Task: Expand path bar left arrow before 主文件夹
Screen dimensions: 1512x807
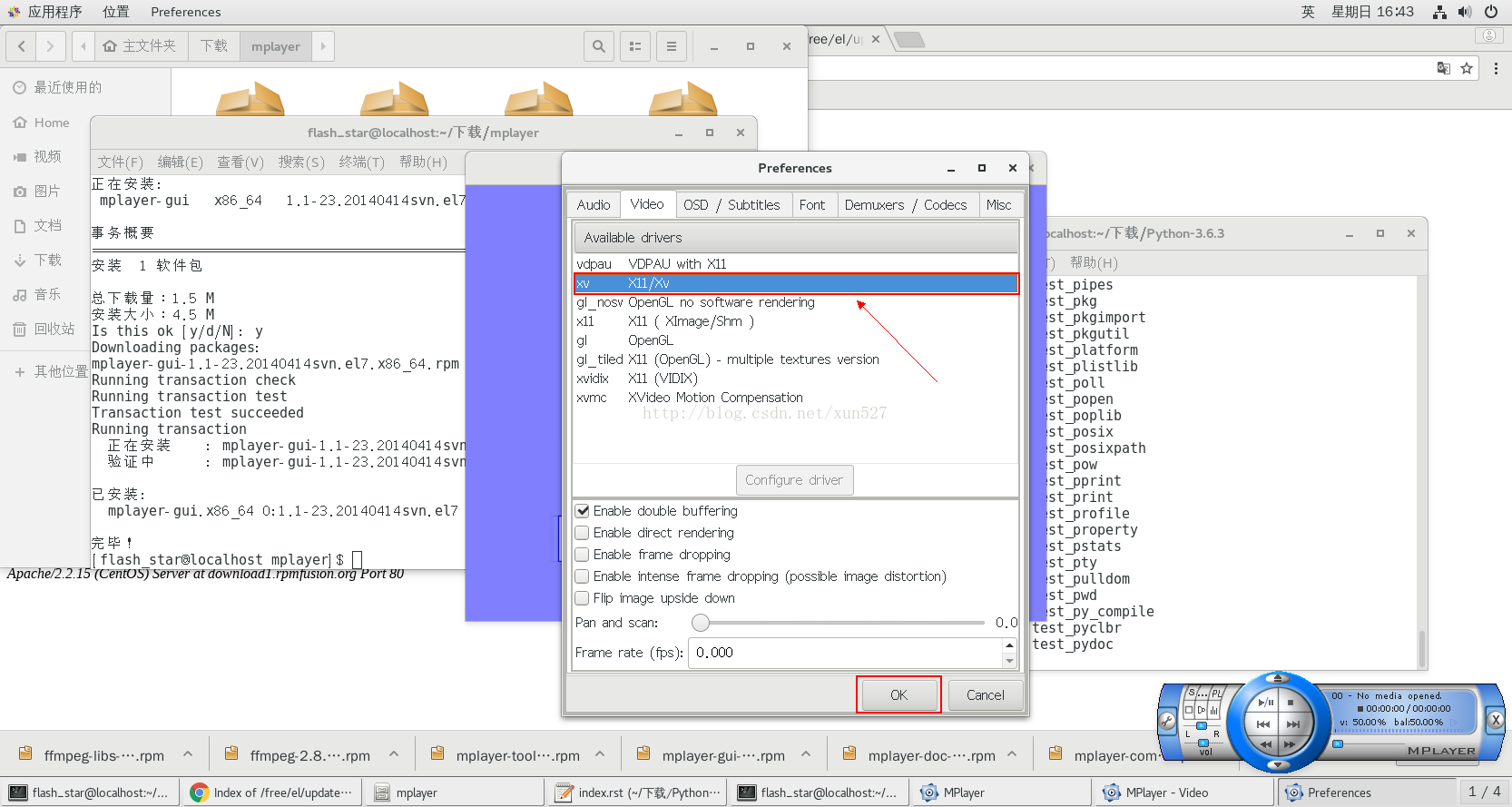Action: [x=83, y=46]
